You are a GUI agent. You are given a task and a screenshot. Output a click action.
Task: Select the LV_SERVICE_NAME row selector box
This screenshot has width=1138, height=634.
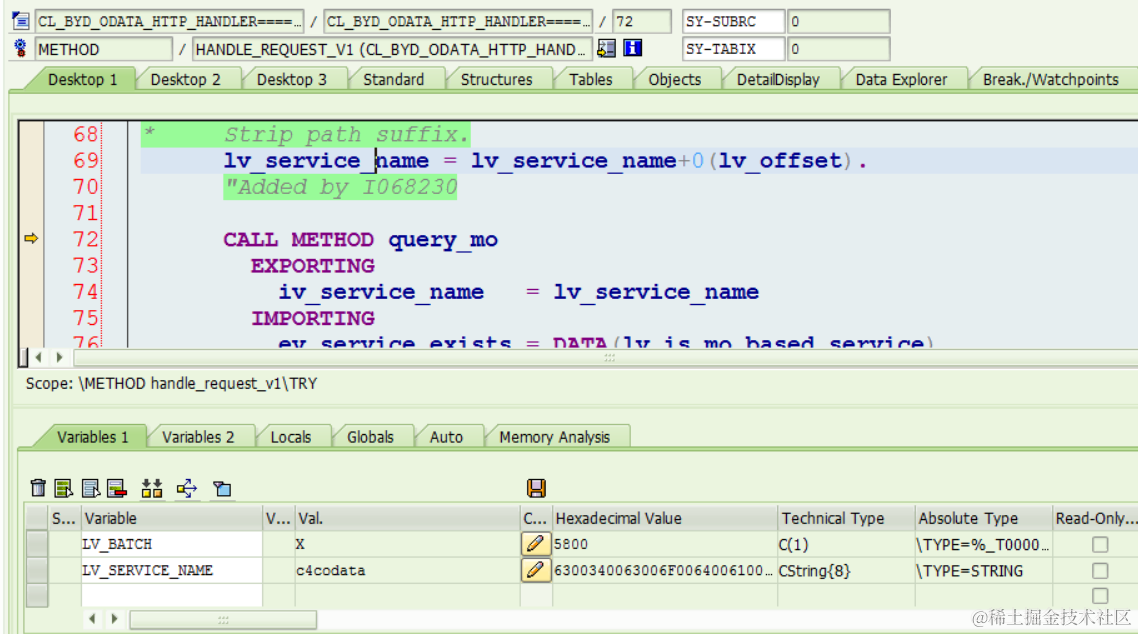(37, 570)
